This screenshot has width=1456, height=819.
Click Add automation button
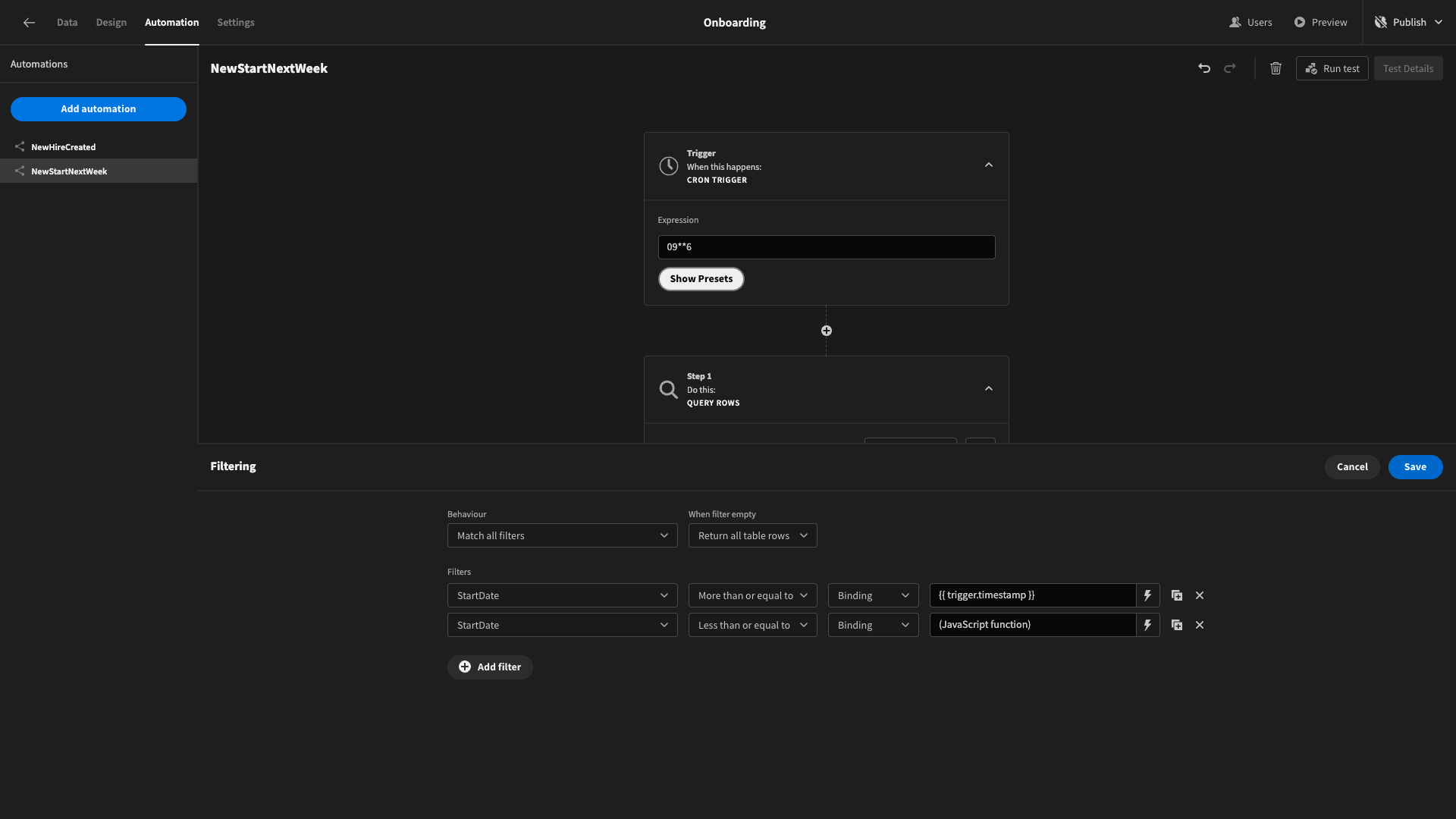pos(99,109)
